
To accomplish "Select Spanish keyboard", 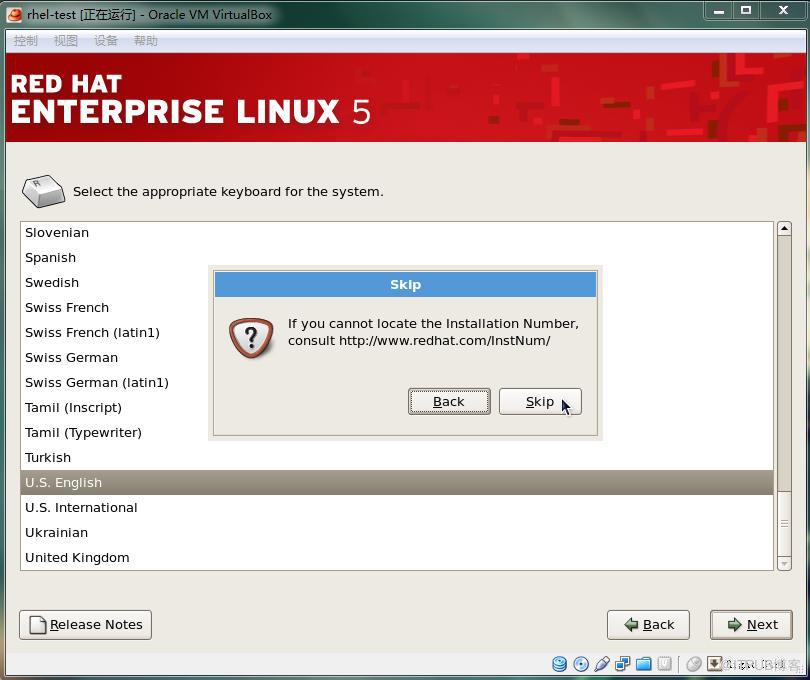I will (396, 257).
